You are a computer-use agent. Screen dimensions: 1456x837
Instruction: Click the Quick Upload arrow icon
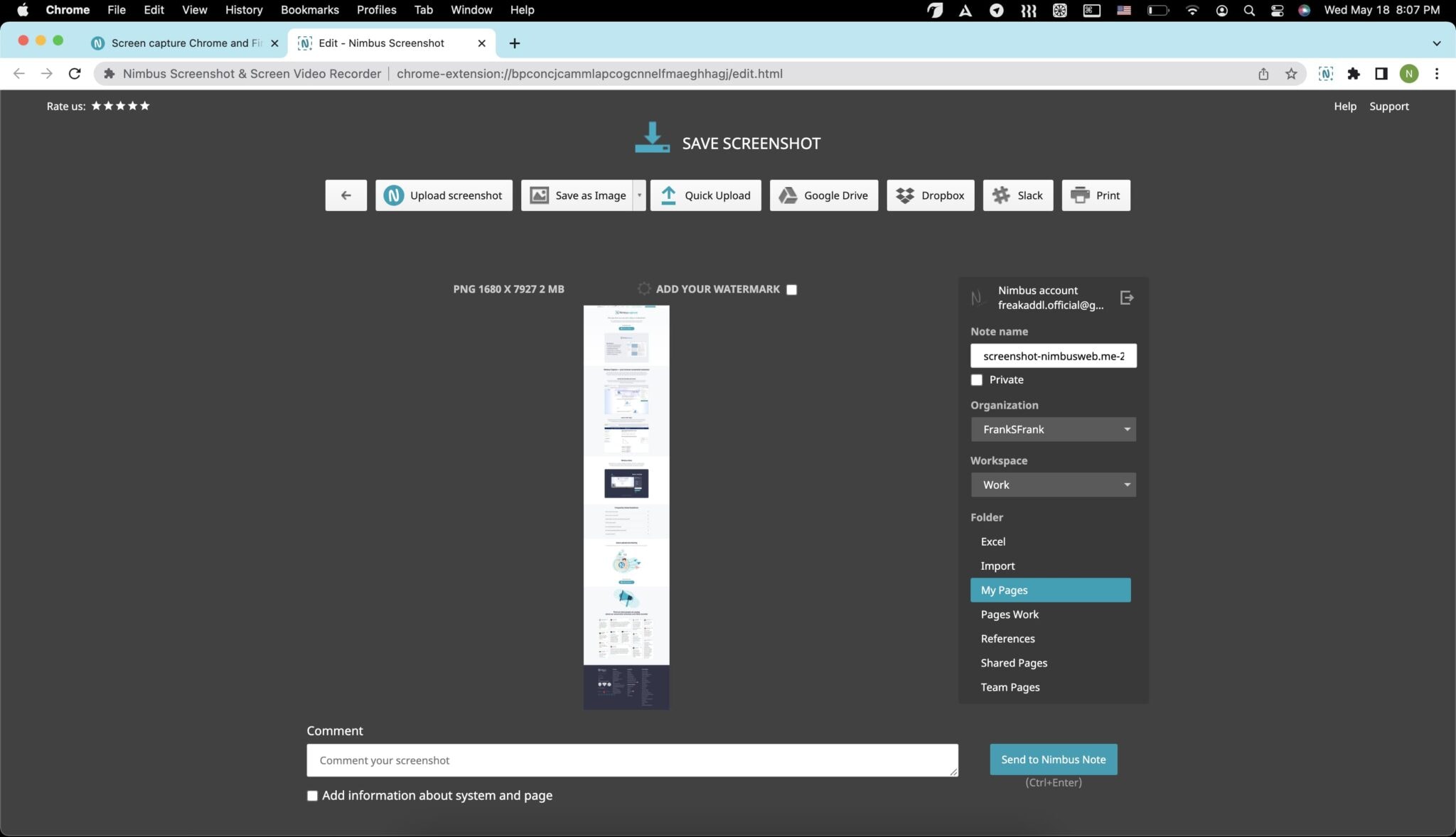point(668,195)
